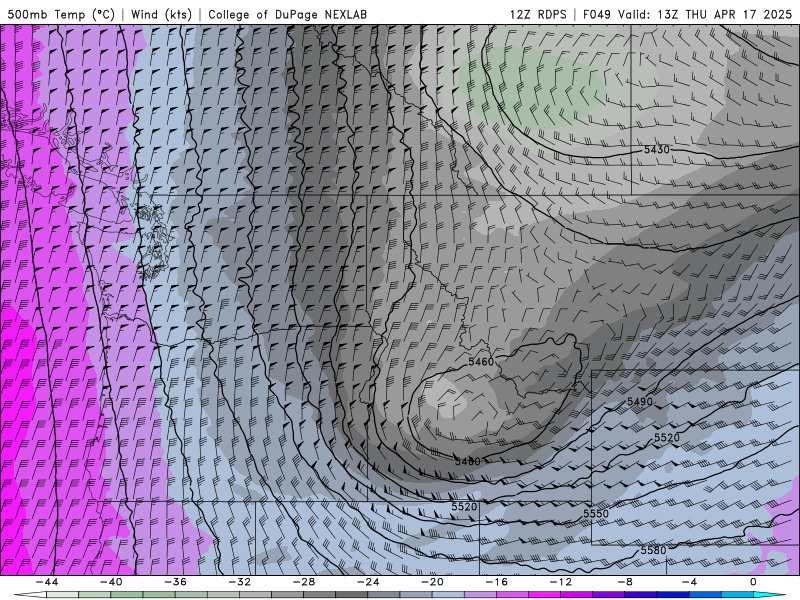Image resolution: width=800 pixels, height=600 pixels.
Task: Click the -20 colorbar scale label
Action: (x=433, y=582)
